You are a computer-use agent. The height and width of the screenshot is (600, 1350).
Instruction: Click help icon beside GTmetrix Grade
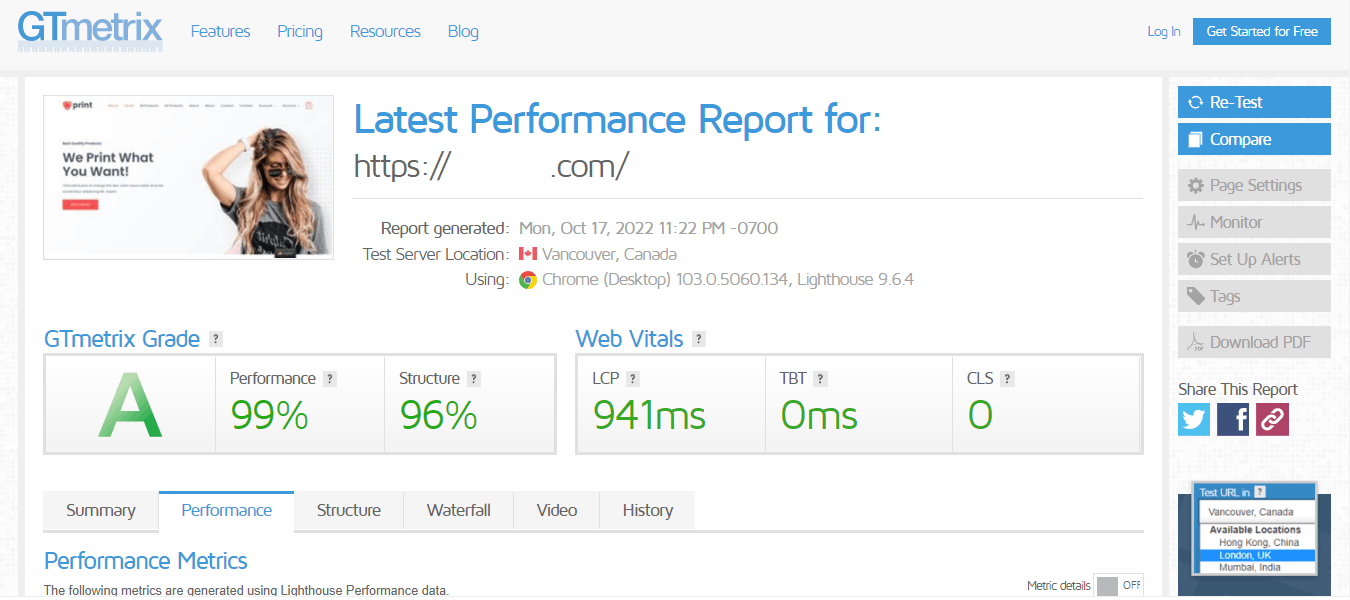coord(216,339)
